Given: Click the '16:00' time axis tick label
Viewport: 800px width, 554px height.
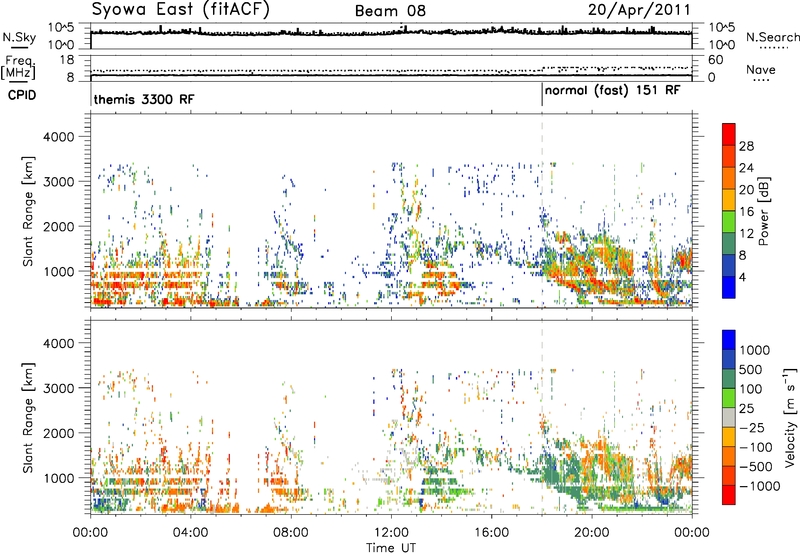Looking at the screenshot, I should pos(491,533).
